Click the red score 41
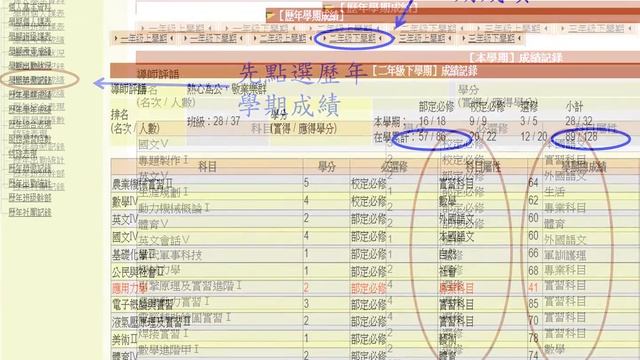Screen dimensions: 640x360 tap(533, 288)
